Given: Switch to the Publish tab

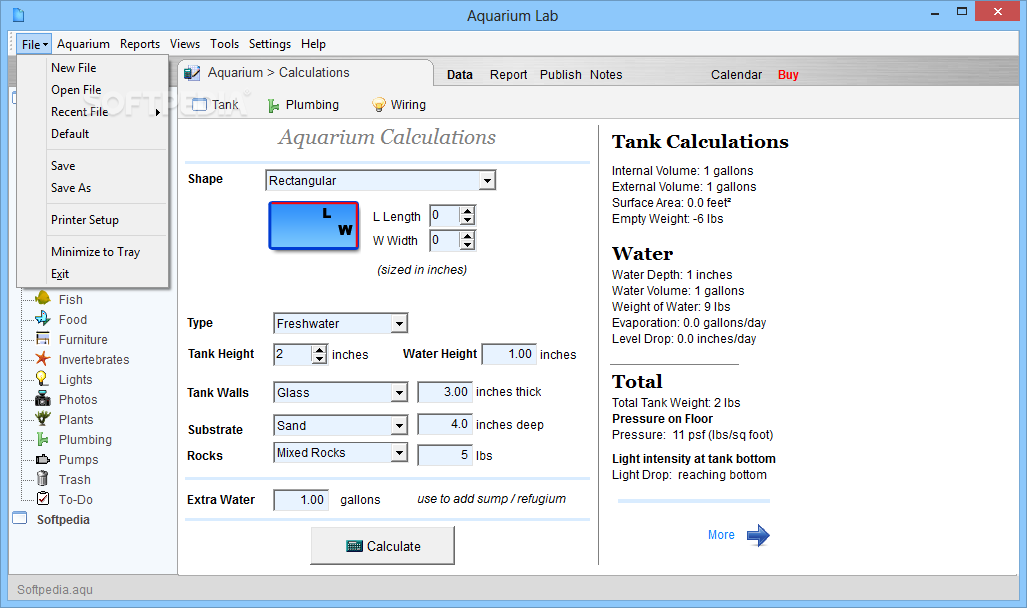Looking at the screenshot, I should click(561, 75).
